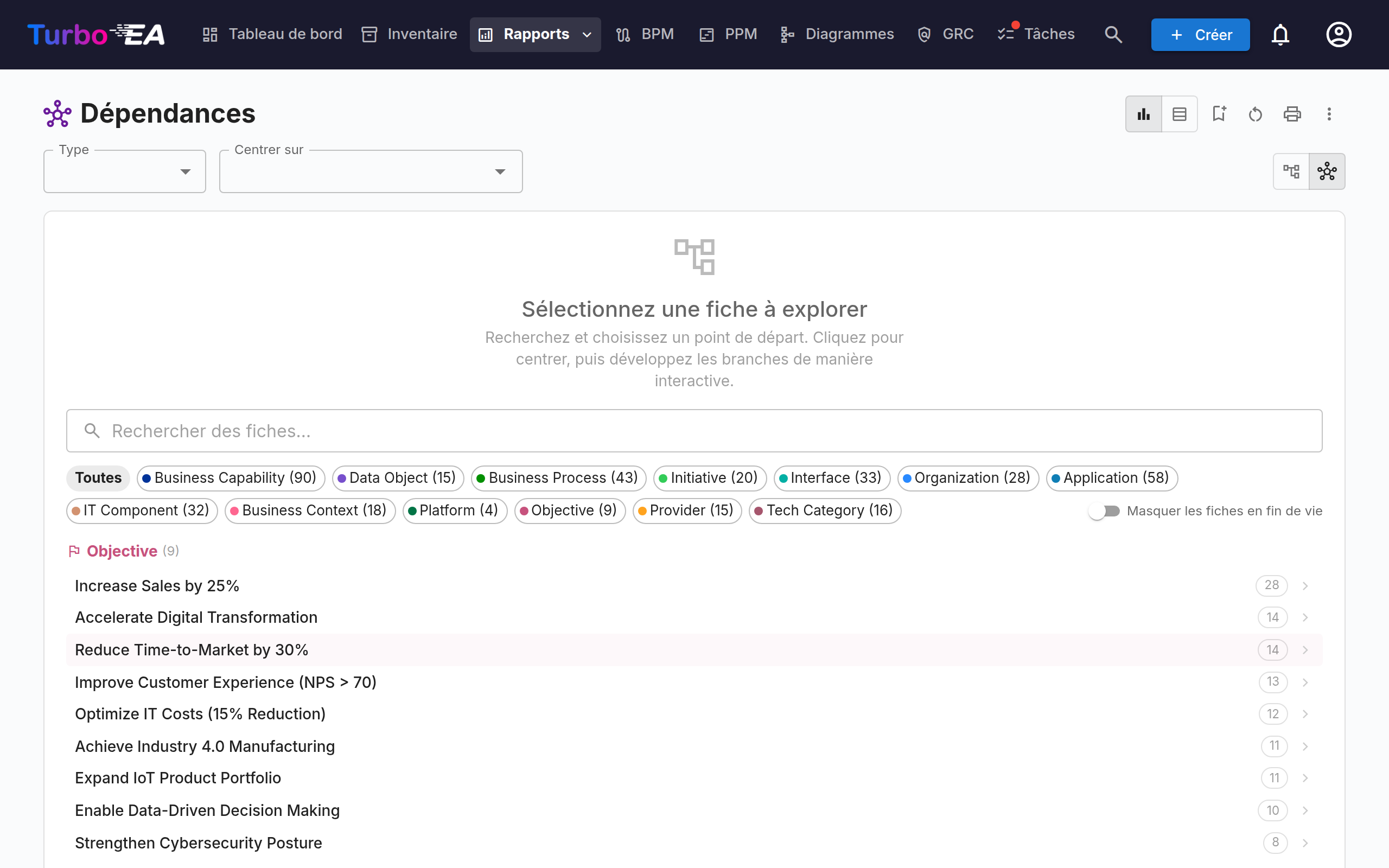Filter by Application (58)
This screenshot has height=868, width=1389.
tap(1112, 478)
